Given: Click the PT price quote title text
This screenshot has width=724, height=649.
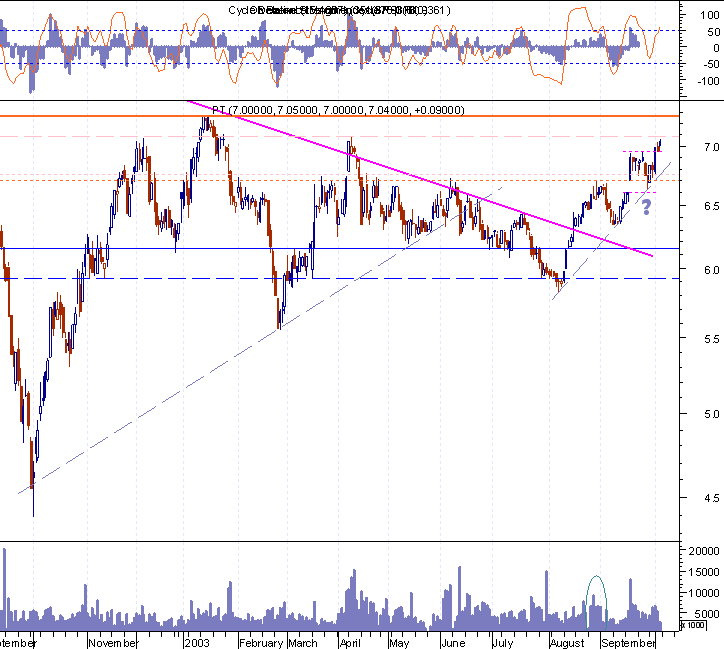Looking at the screenshot, I should [x=338, y=110].
